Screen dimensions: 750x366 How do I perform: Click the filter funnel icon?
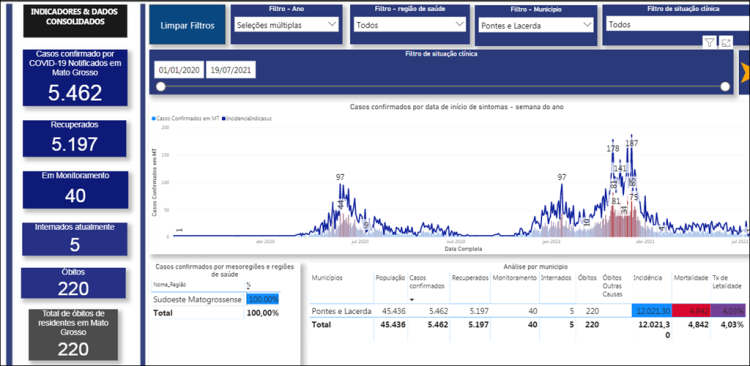click(x=709, y=43)
